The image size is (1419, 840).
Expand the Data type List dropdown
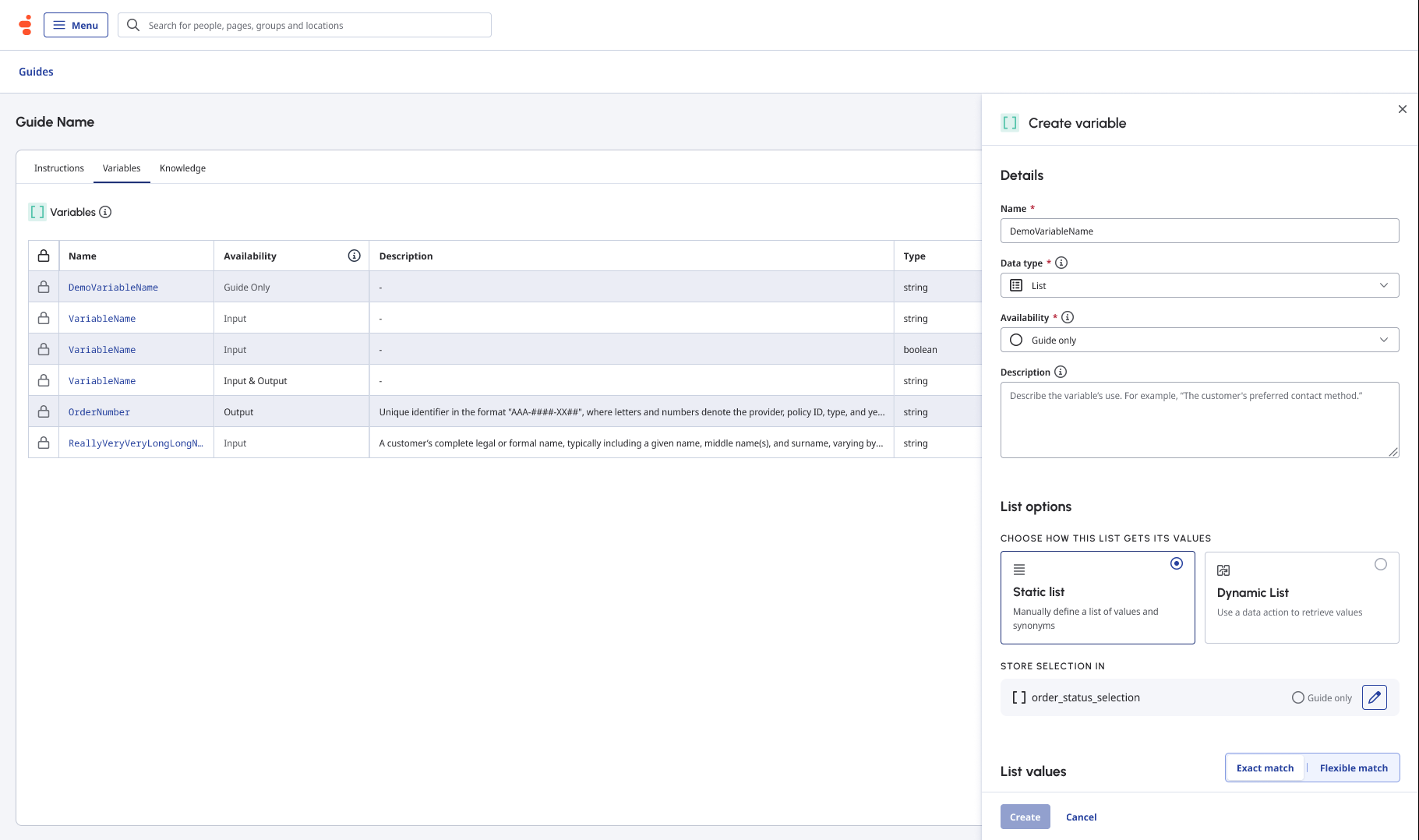tap(1199, 285)
